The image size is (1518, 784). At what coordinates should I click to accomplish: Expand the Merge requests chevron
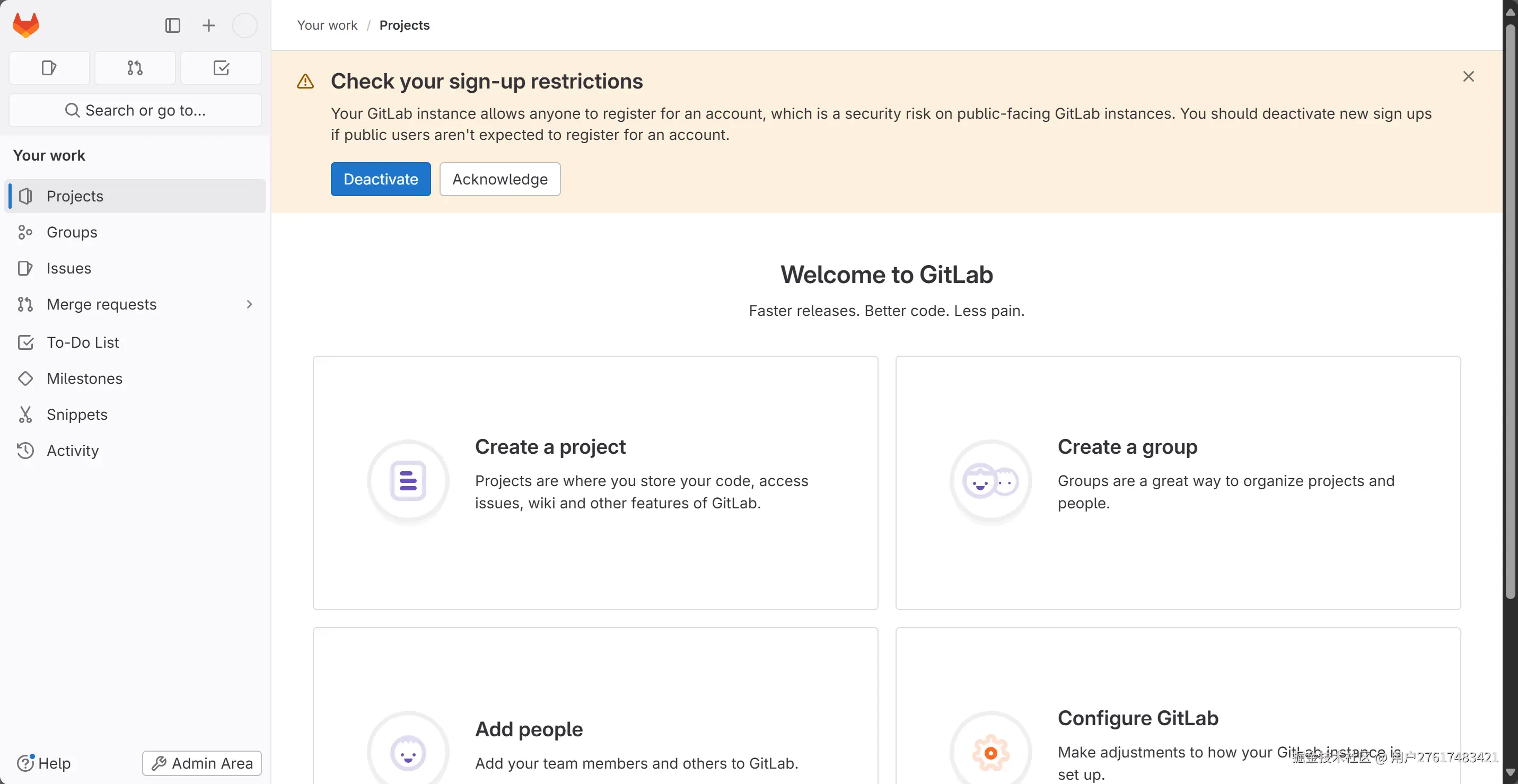tap(249, 304)
